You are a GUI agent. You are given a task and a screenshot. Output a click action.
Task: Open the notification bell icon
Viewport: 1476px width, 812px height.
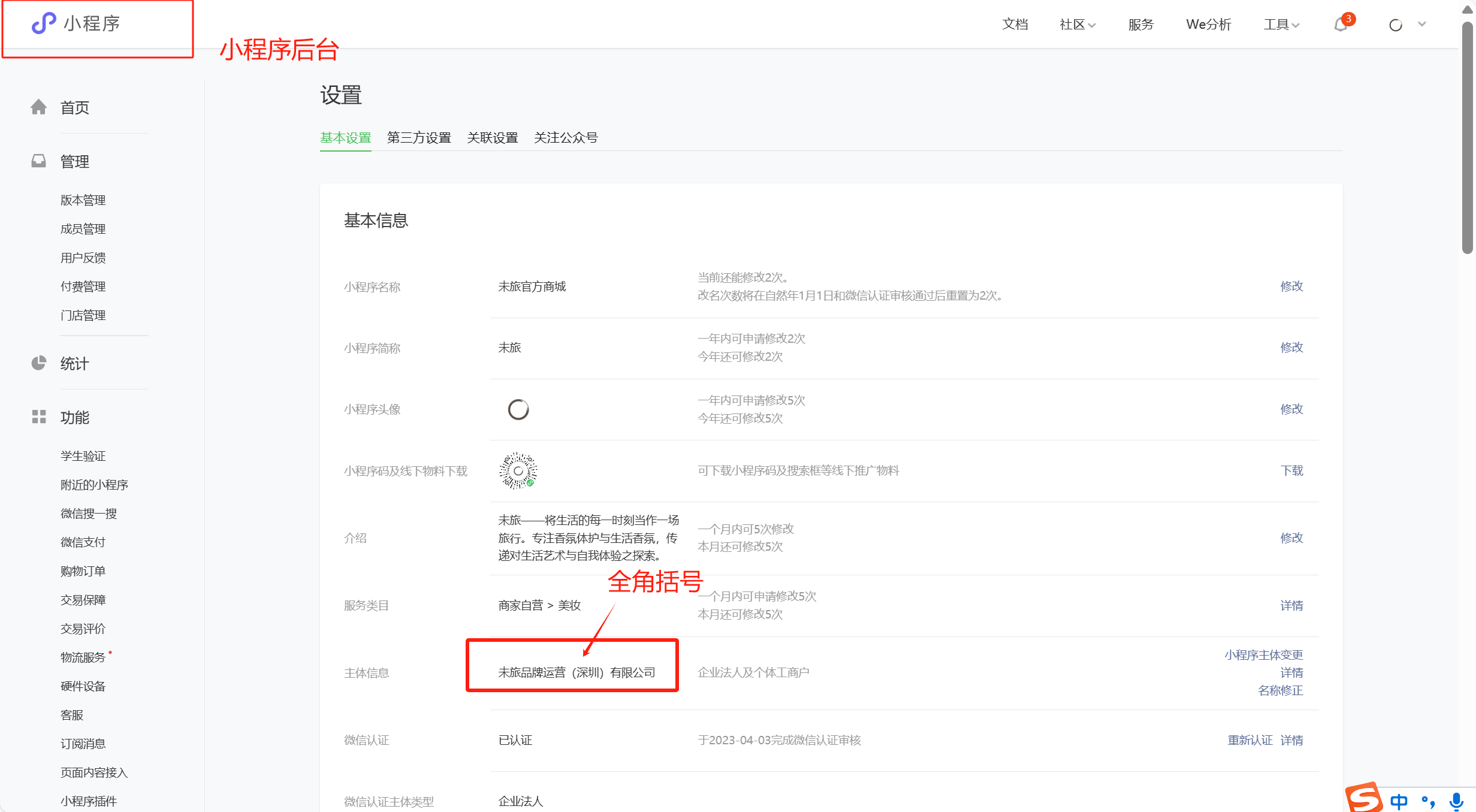tap(1341, 25)
